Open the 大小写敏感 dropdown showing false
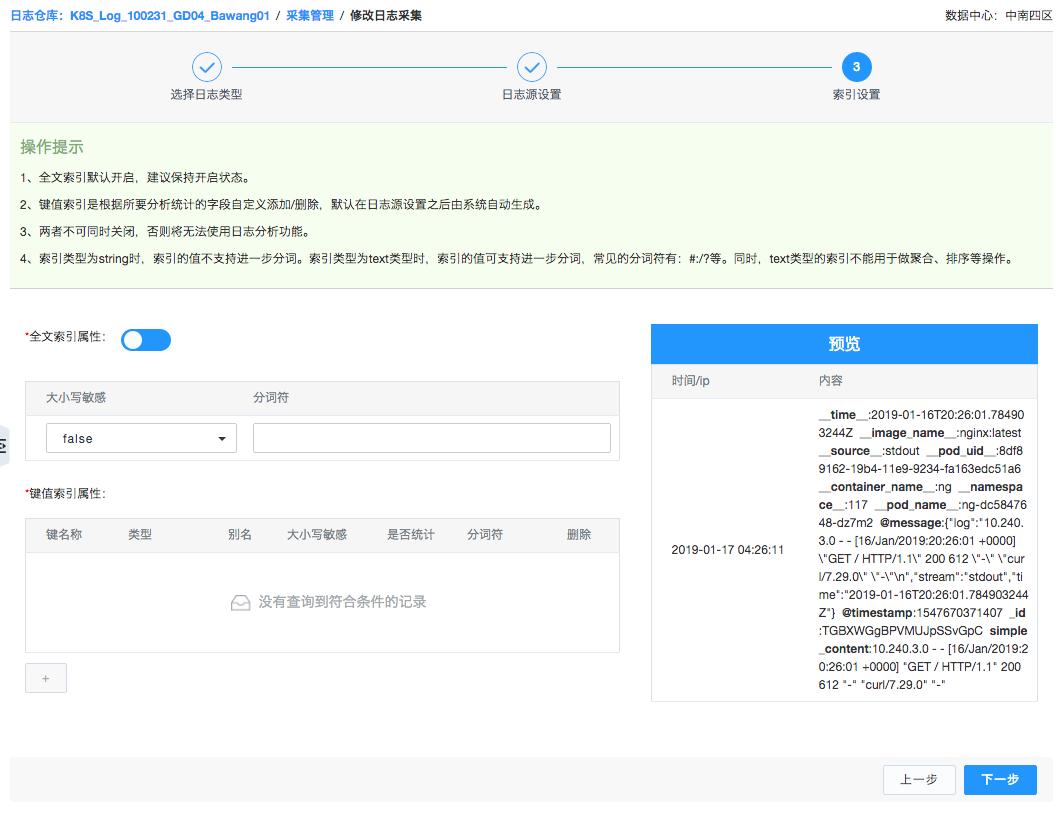This screenshot has width=1063, height=813. tap(140, 437)
